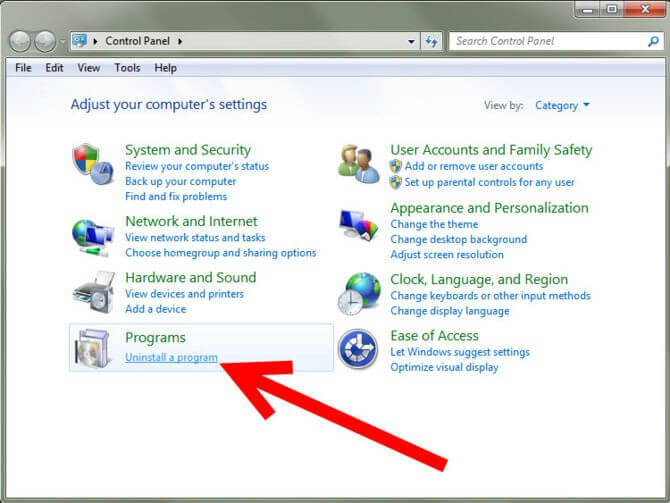The image size is (670, 503).
Task: Open the Network and Internet globe icon
Action: coord(93,237)
